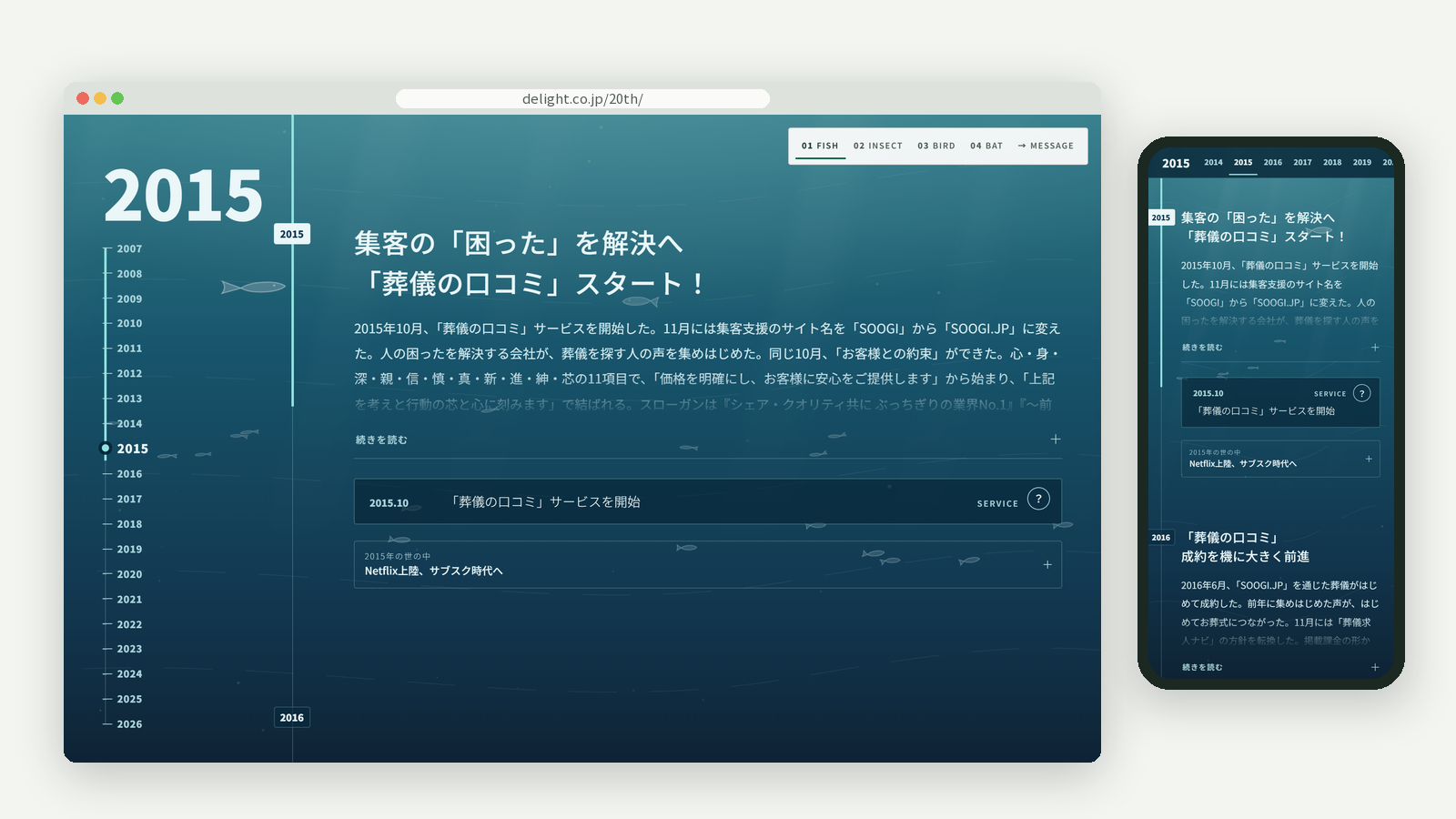Jump to 2011 in the timeline
1456x819 pixels.
(x=129, y=349)
